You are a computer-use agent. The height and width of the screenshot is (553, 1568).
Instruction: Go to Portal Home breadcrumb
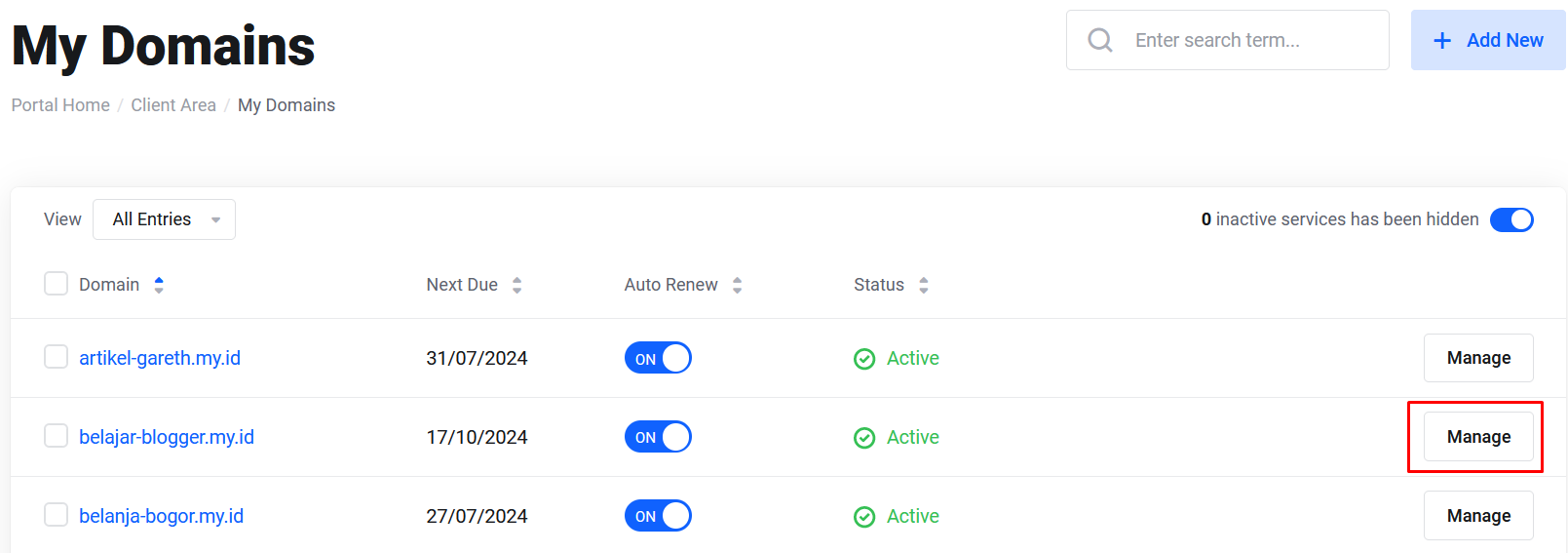tap(60, 105)
